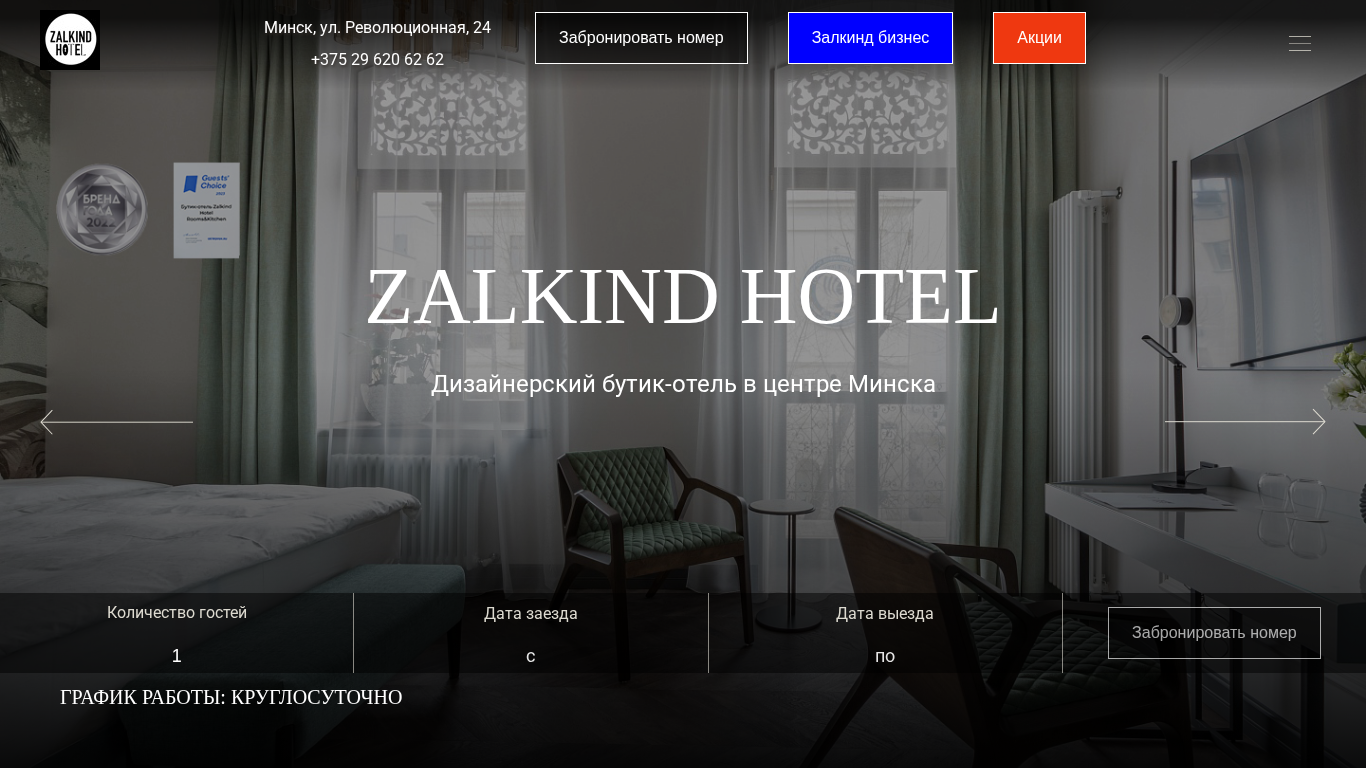Screen dimensions: 1366x768
Task: Open the hamburger menu icon
Action: tap(1299, 43)
